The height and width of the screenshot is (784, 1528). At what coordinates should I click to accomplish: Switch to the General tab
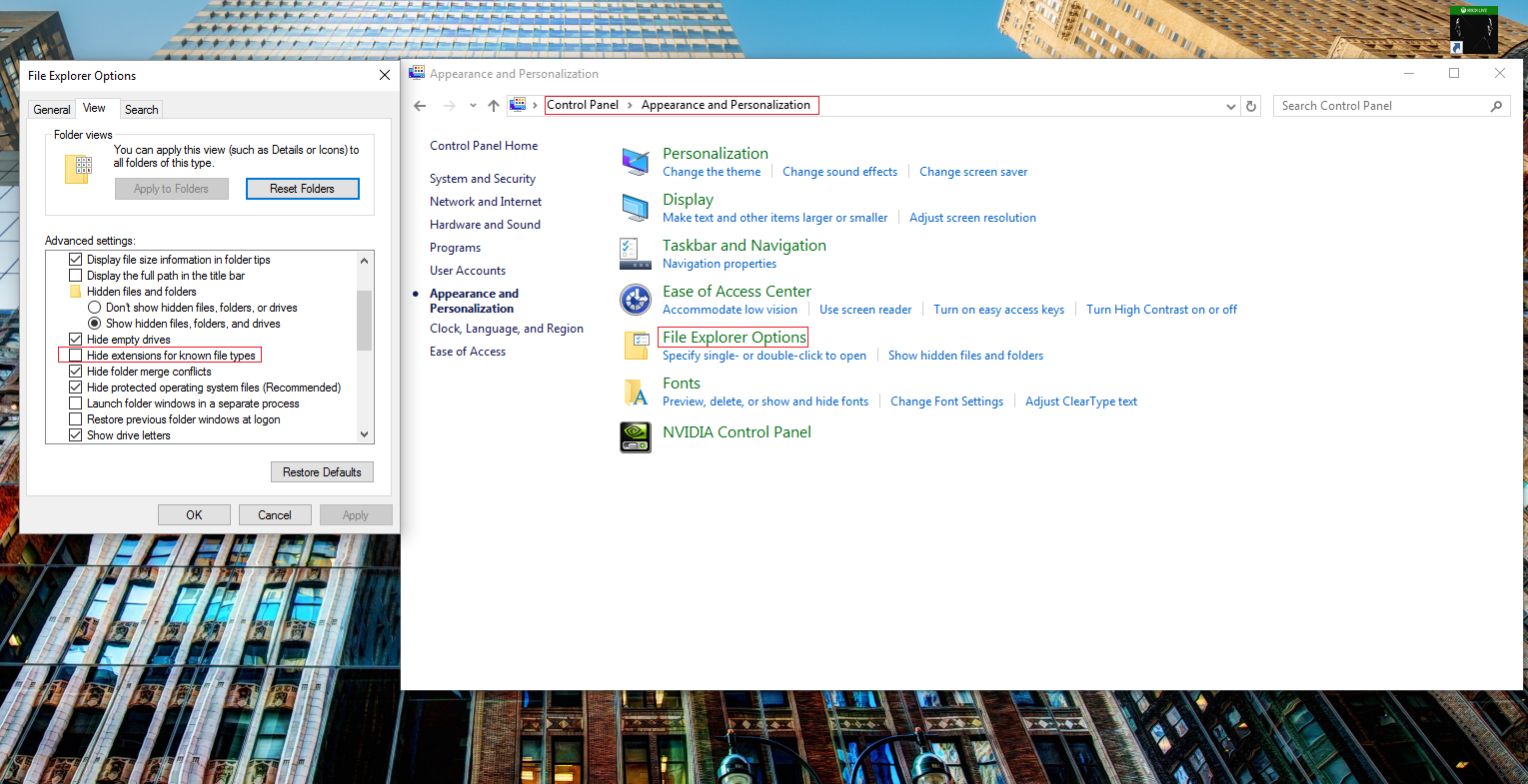(52, 110)
